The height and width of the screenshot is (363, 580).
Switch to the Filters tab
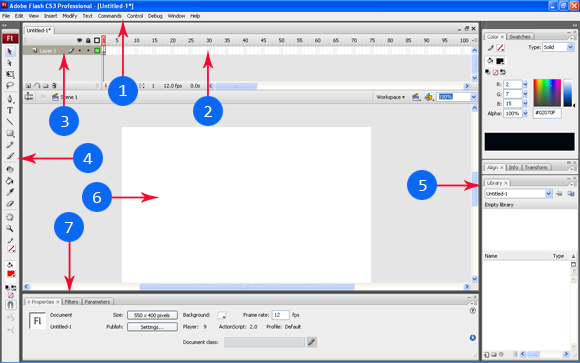(71, 302)
